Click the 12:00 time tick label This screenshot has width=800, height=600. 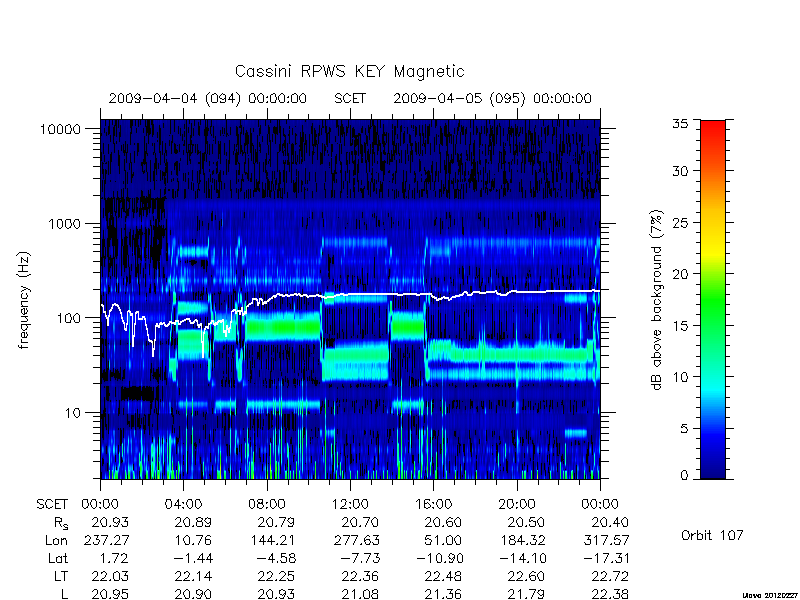(350, 505)
